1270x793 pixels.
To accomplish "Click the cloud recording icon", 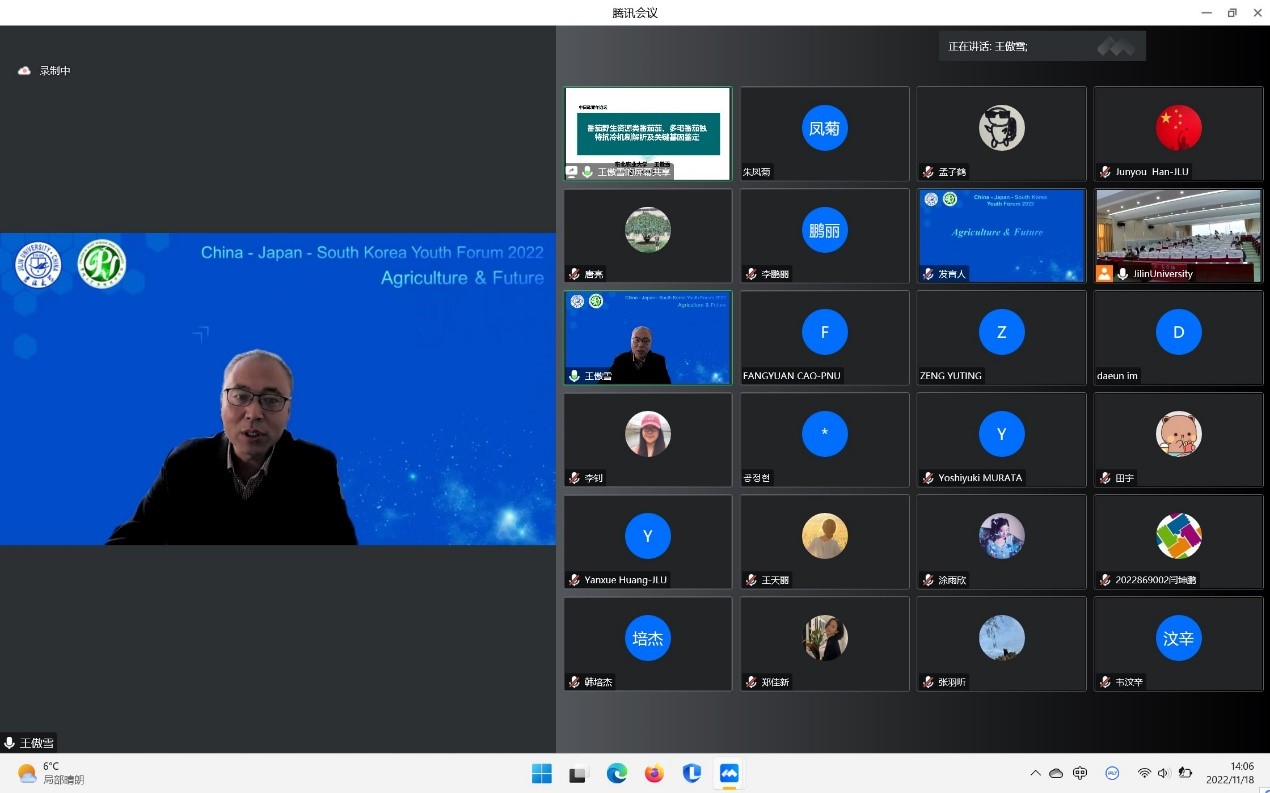I will tap(24, 71).
